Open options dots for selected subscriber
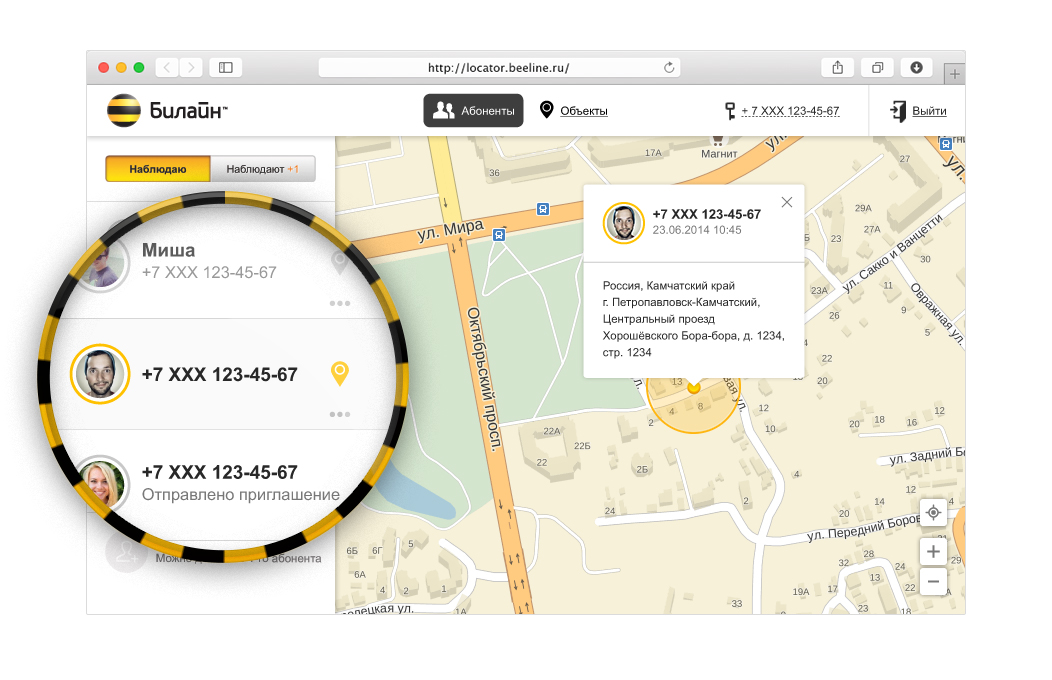The image size is (1052, 680). click(340, 413)
